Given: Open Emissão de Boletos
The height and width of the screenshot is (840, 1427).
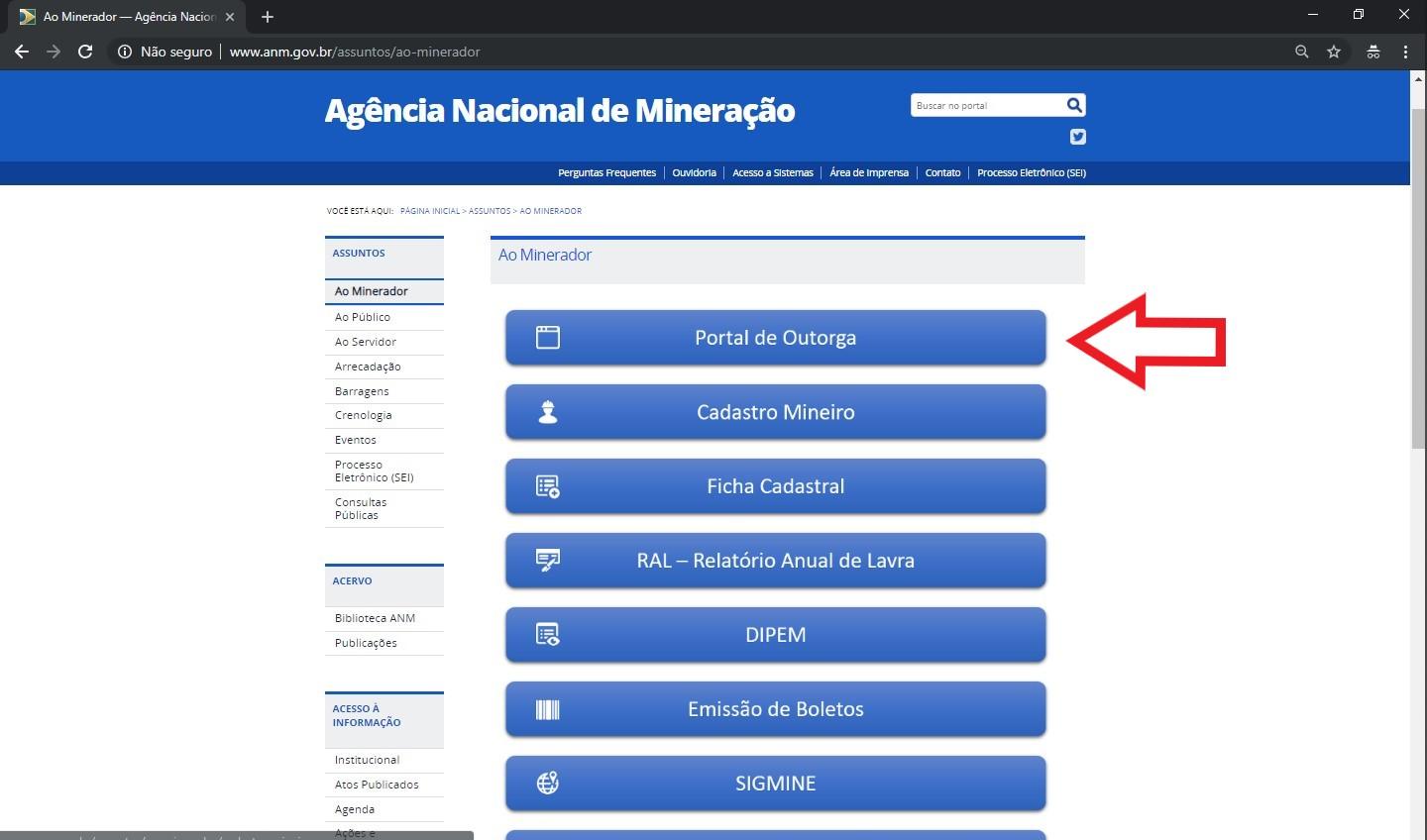Looking at the screenshot, I should (x=776, y=709).
